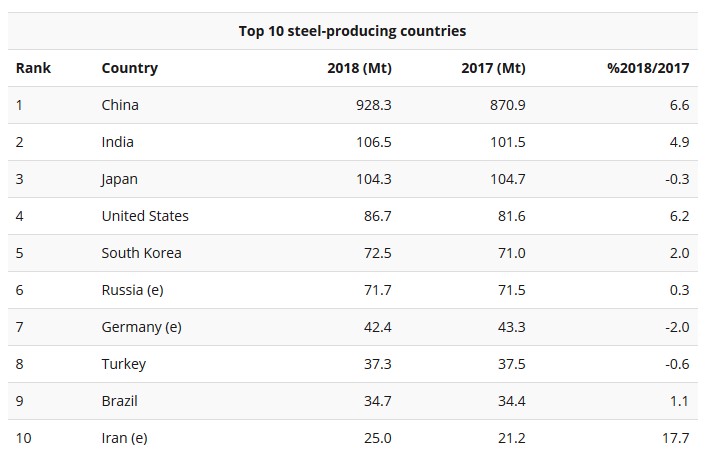This screenshot has width=709, height=468.
Task: Click the China country cell
Action: (x=120, y=105)
